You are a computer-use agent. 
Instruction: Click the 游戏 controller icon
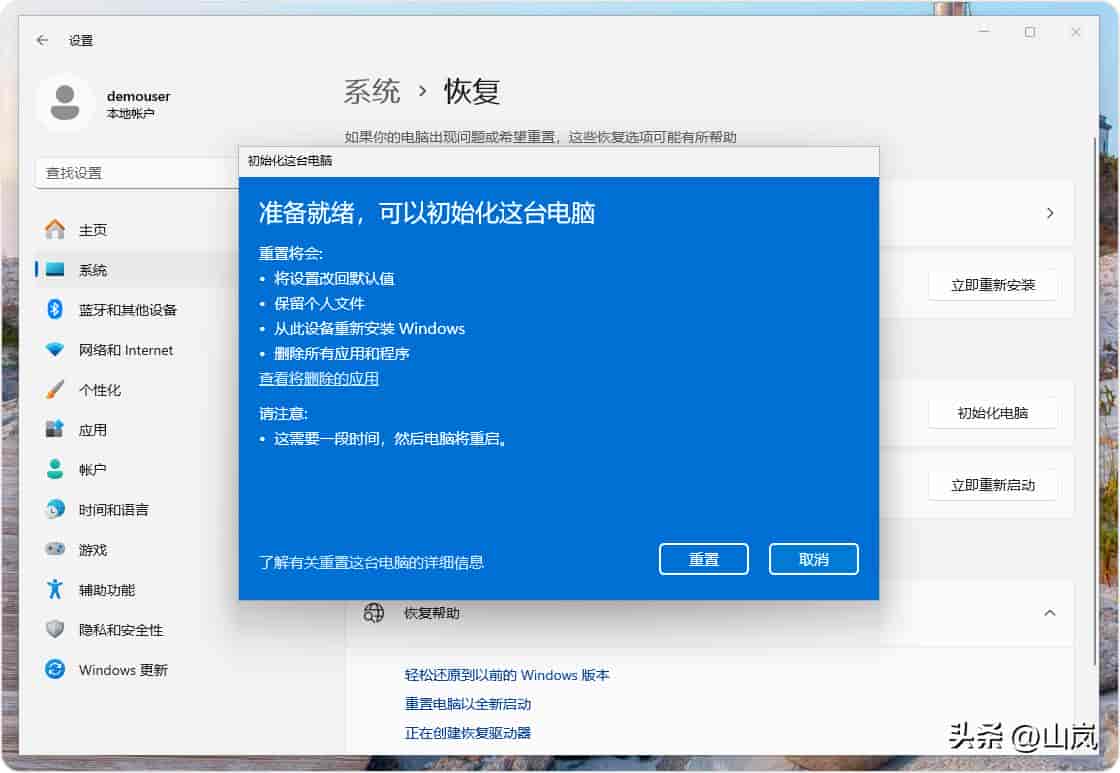coord(55,549)
